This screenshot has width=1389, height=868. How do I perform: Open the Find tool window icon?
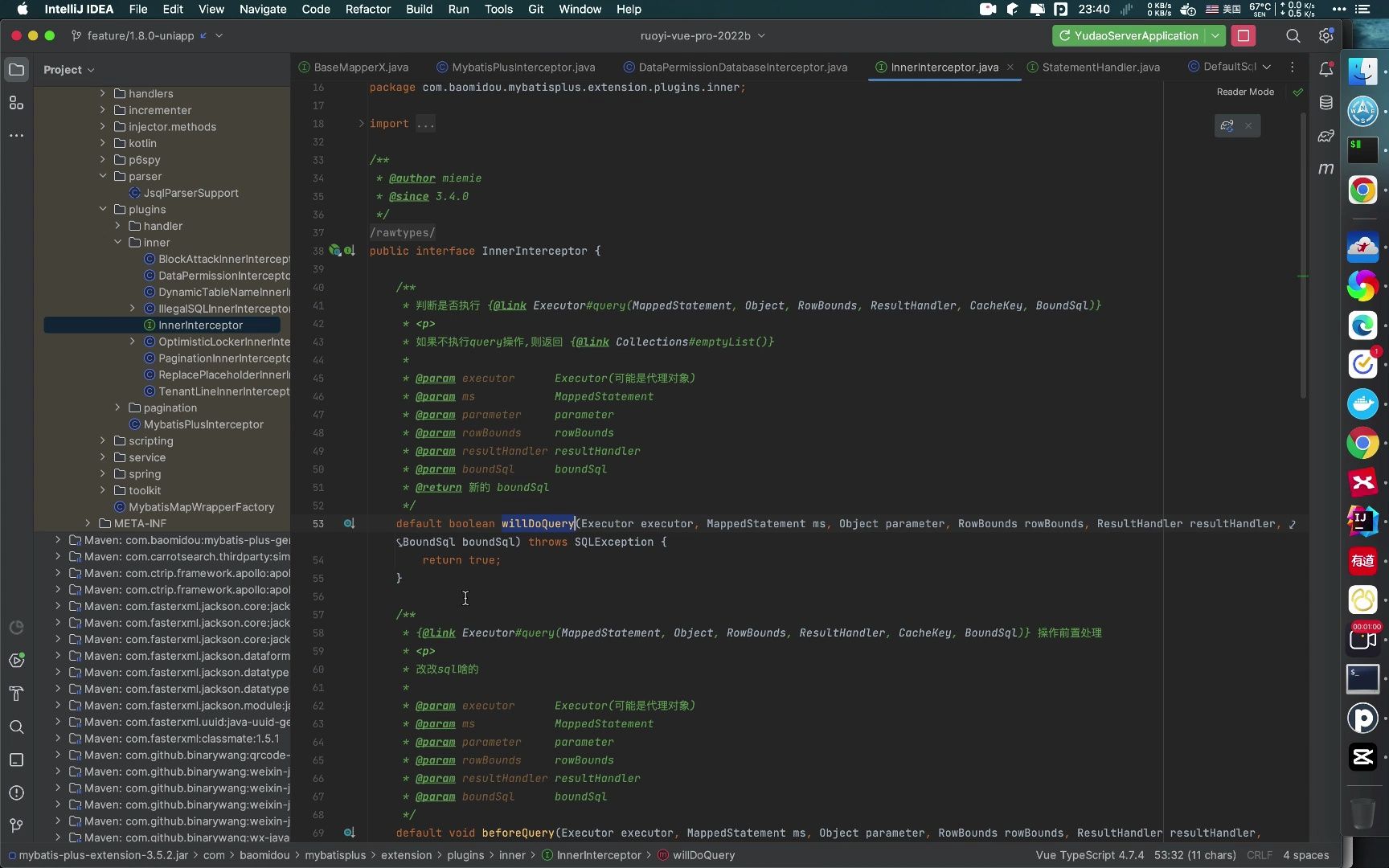(16, 727)
